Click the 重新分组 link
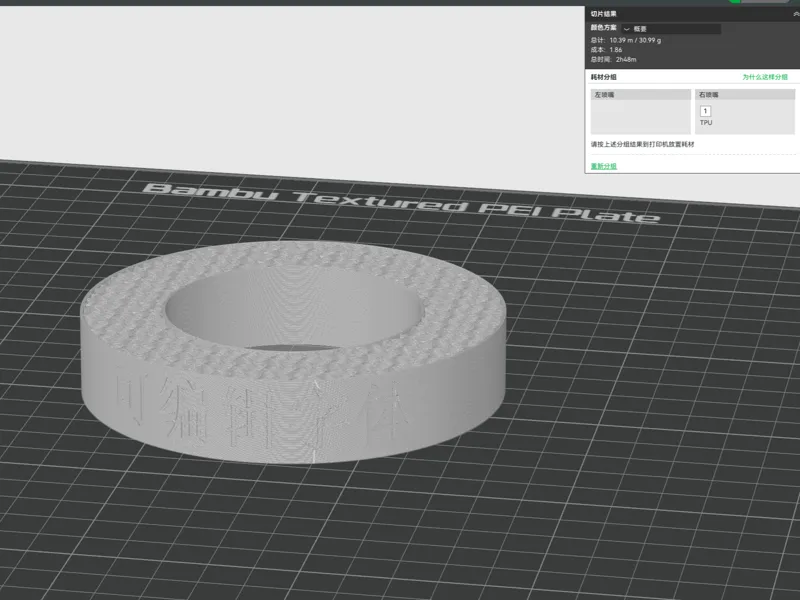Screen dimensions: 800x600 click(x=604, y=166)
